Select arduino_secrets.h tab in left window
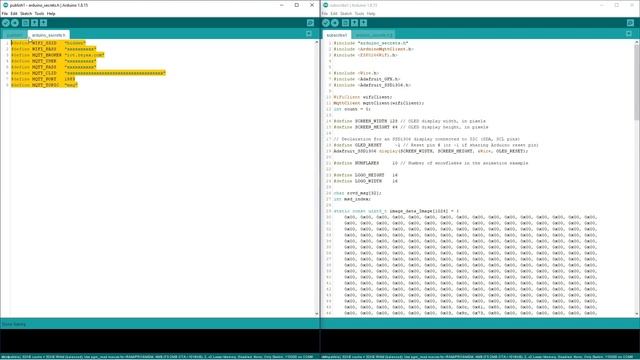The width and height of the screenshot is (640, 360). 49,35
